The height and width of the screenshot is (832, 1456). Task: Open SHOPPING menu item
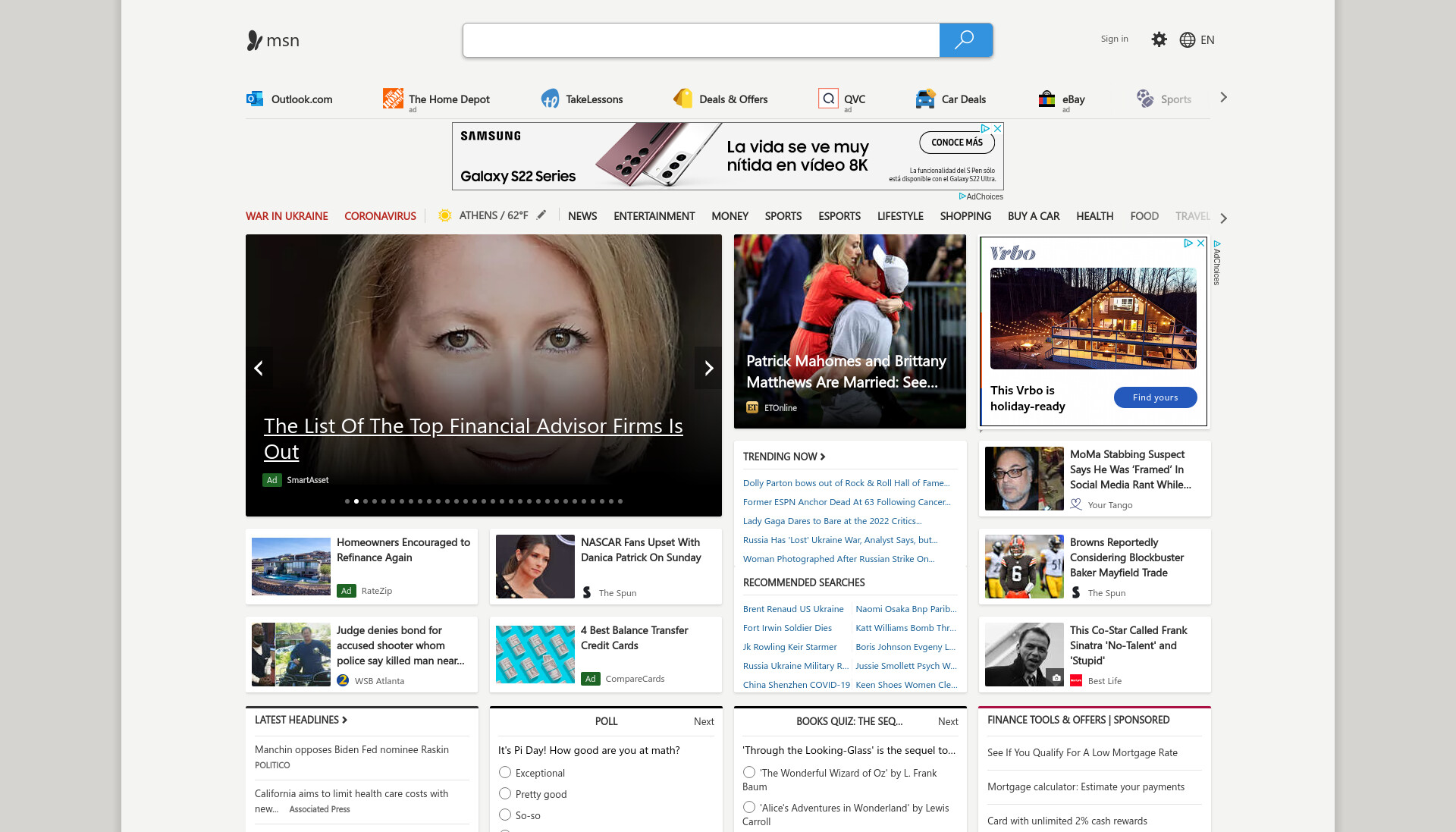965,216
